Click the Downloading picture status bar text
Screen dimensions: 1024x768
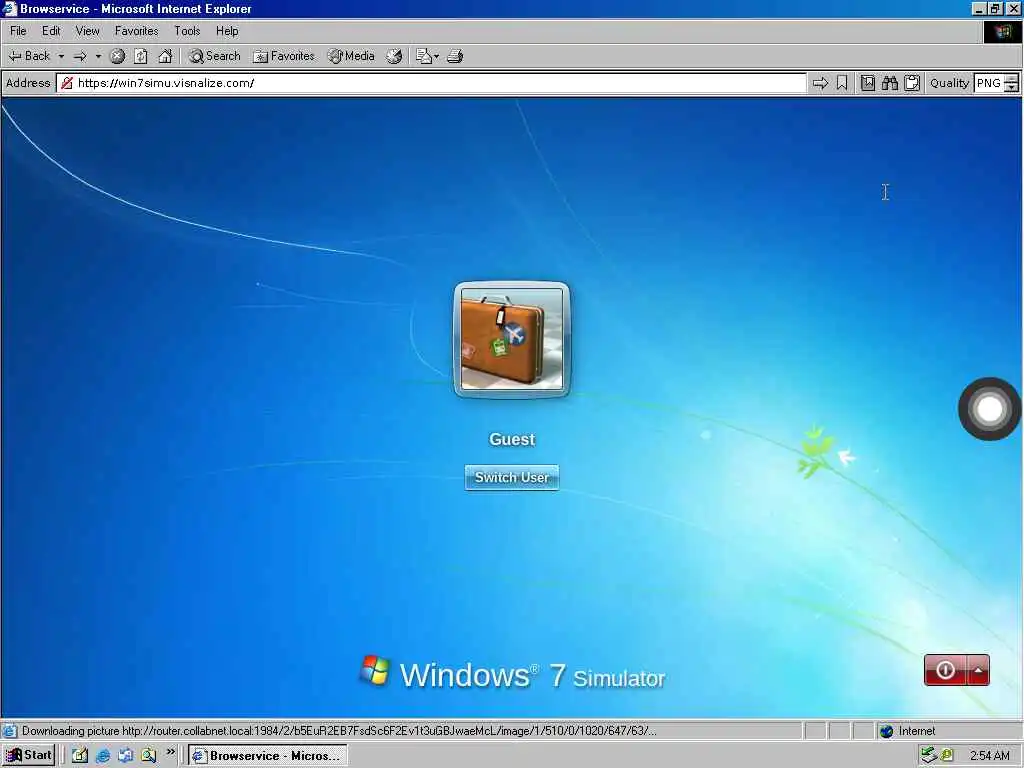coord(339,731)
